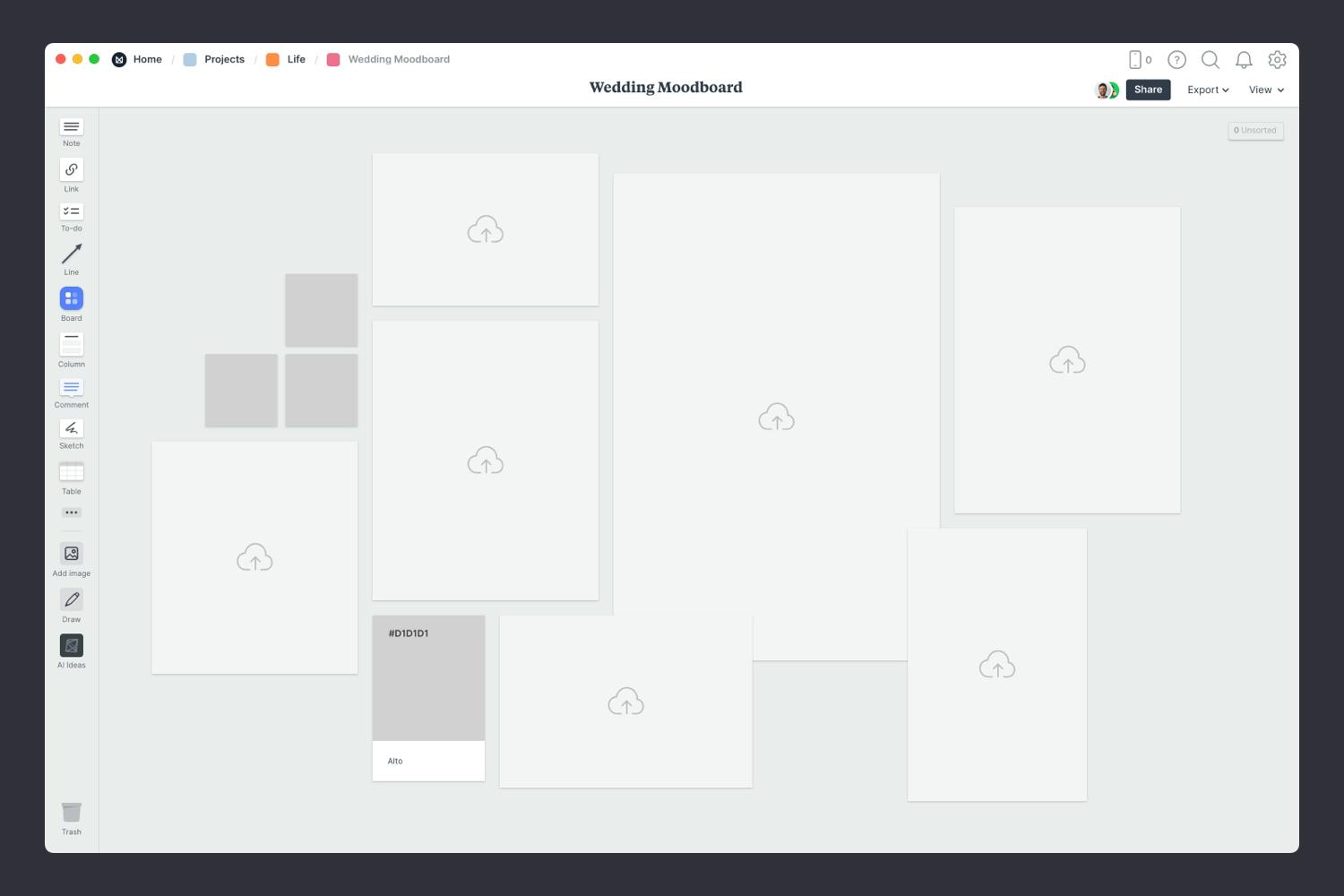Expand the Export dropdown
The width and height of the screenshot is (1344, 896).
pos(1207,90)
